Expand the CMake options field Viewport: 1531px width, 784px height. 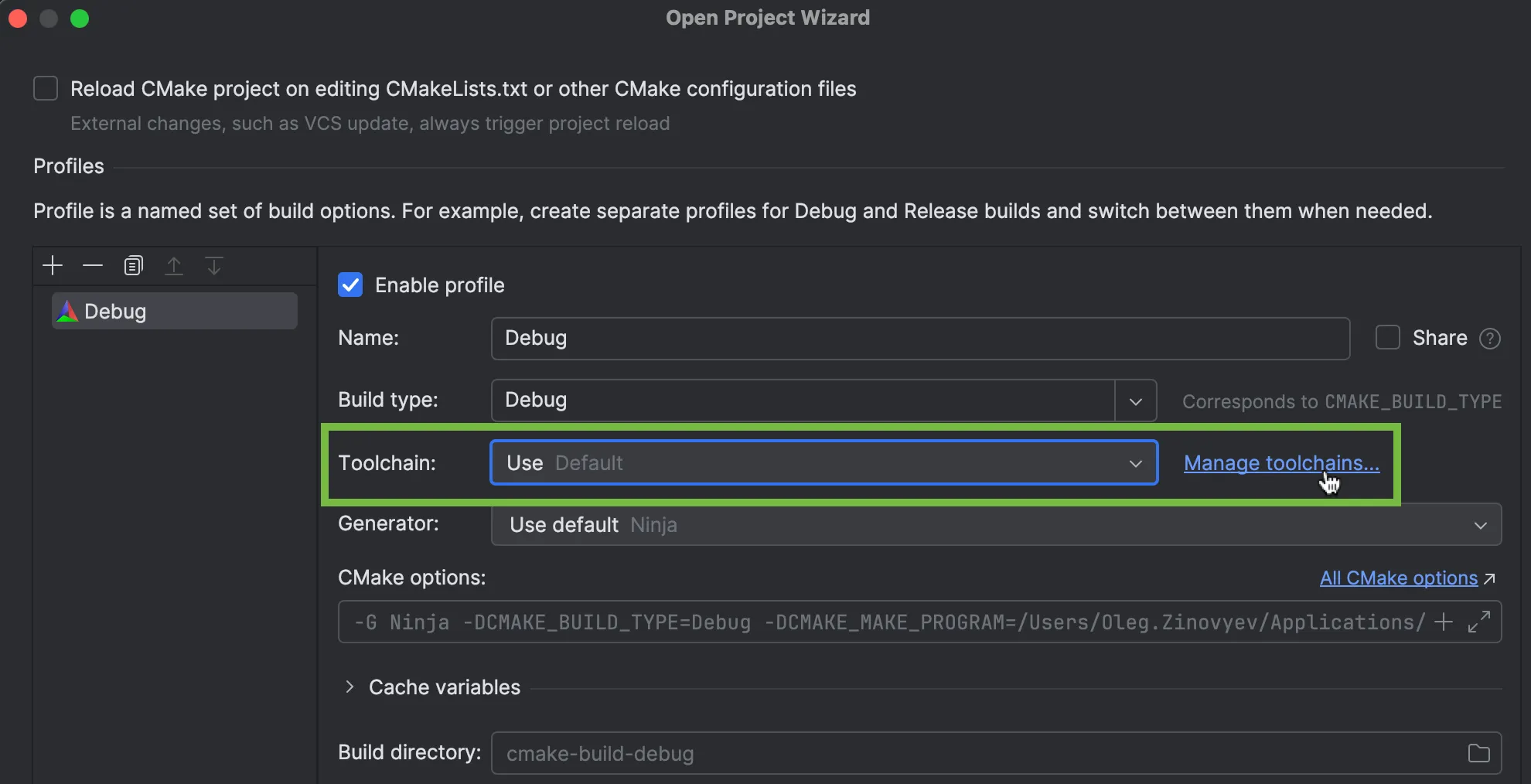(x=1479, y=622)
